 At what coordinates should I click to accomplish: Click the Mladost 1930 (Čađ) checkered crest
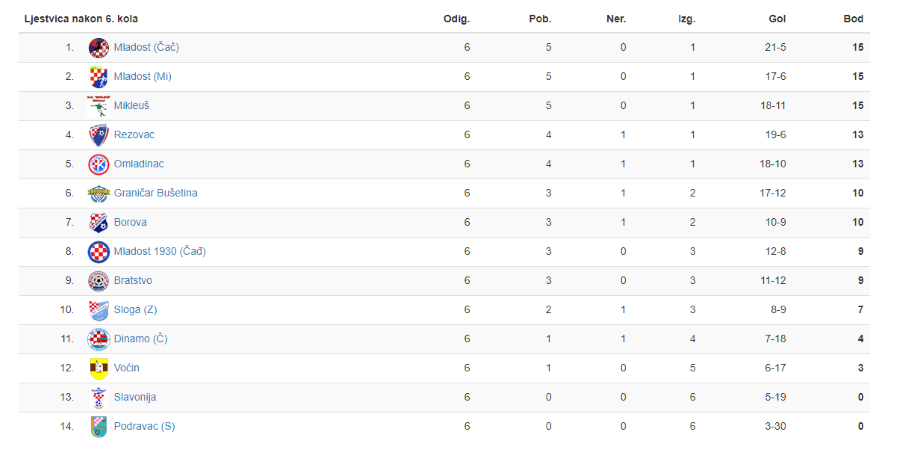click(99, 251)
